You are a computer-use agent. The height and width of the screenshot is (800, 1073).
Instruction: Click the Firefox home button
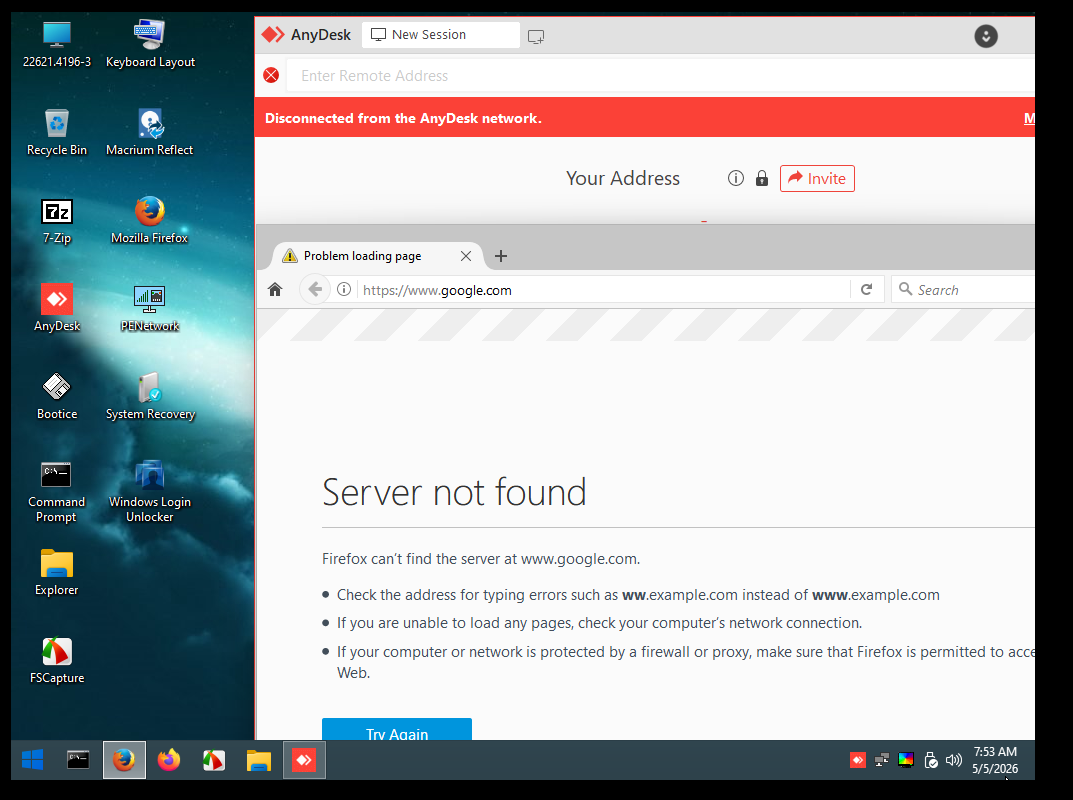click(275, 289)
